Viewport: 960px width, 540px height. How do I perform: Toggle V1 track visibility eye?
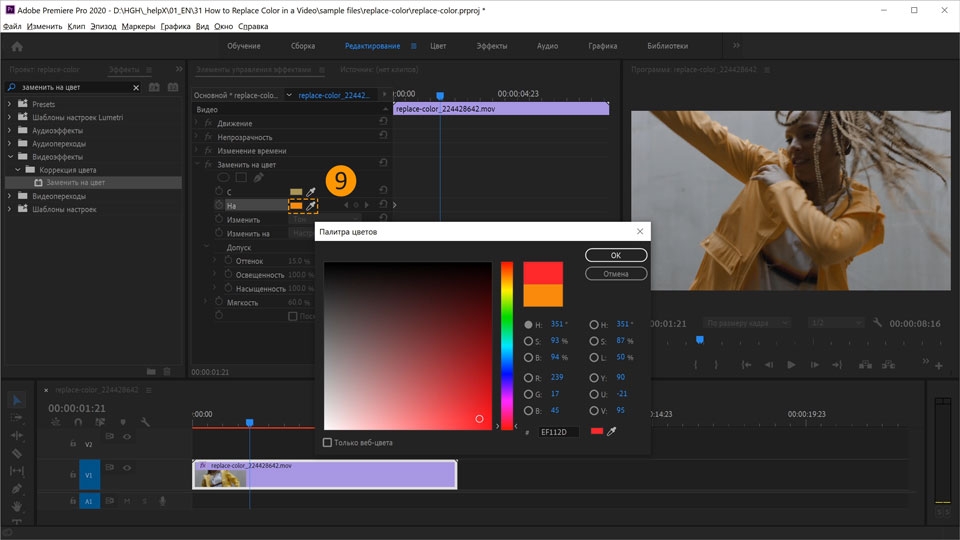(x=126, y=466)
